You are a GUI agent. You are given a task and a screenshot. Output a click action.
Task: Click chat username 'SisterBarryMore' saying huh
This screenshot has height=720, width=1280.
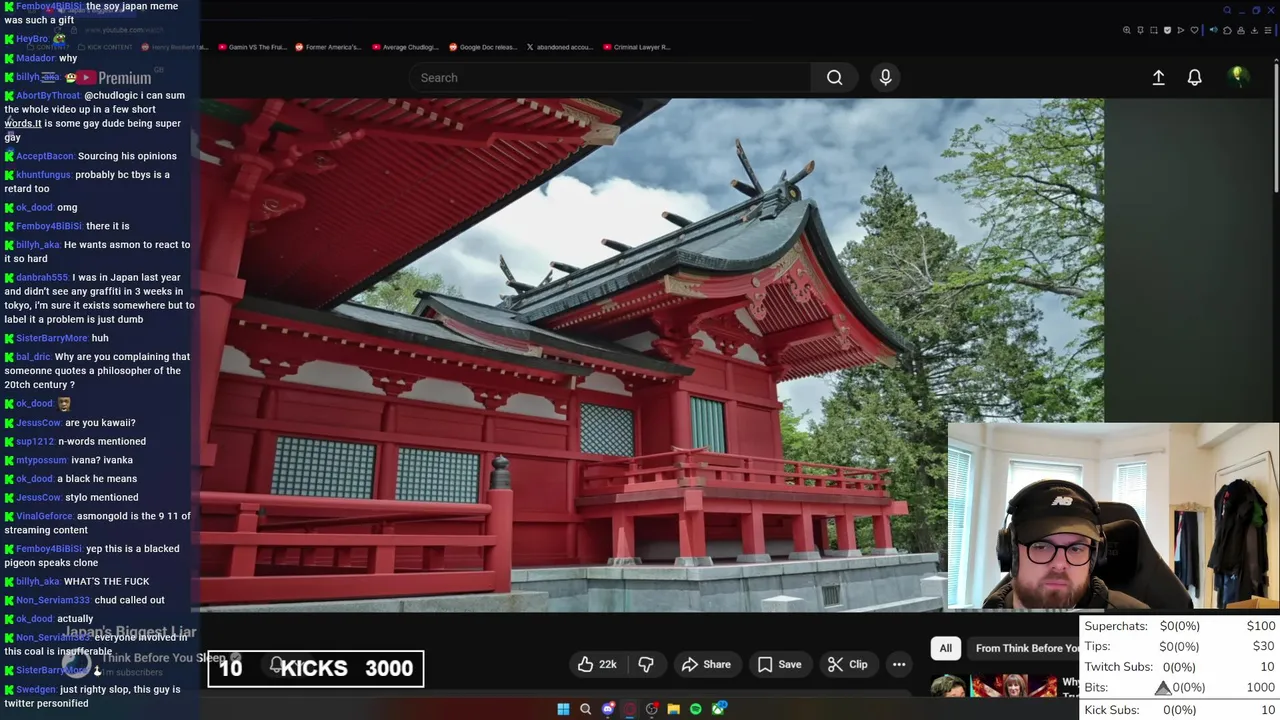point(52,338)
